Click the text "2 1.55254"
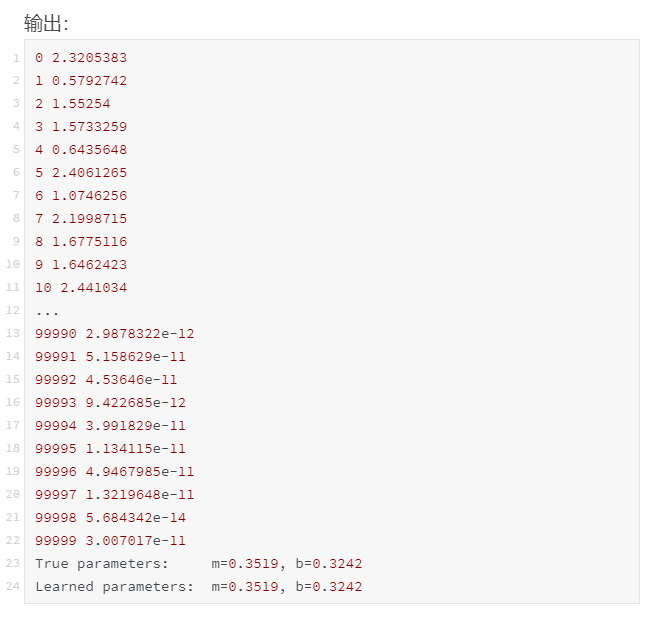The image size is (654, 619). (73, 104)
